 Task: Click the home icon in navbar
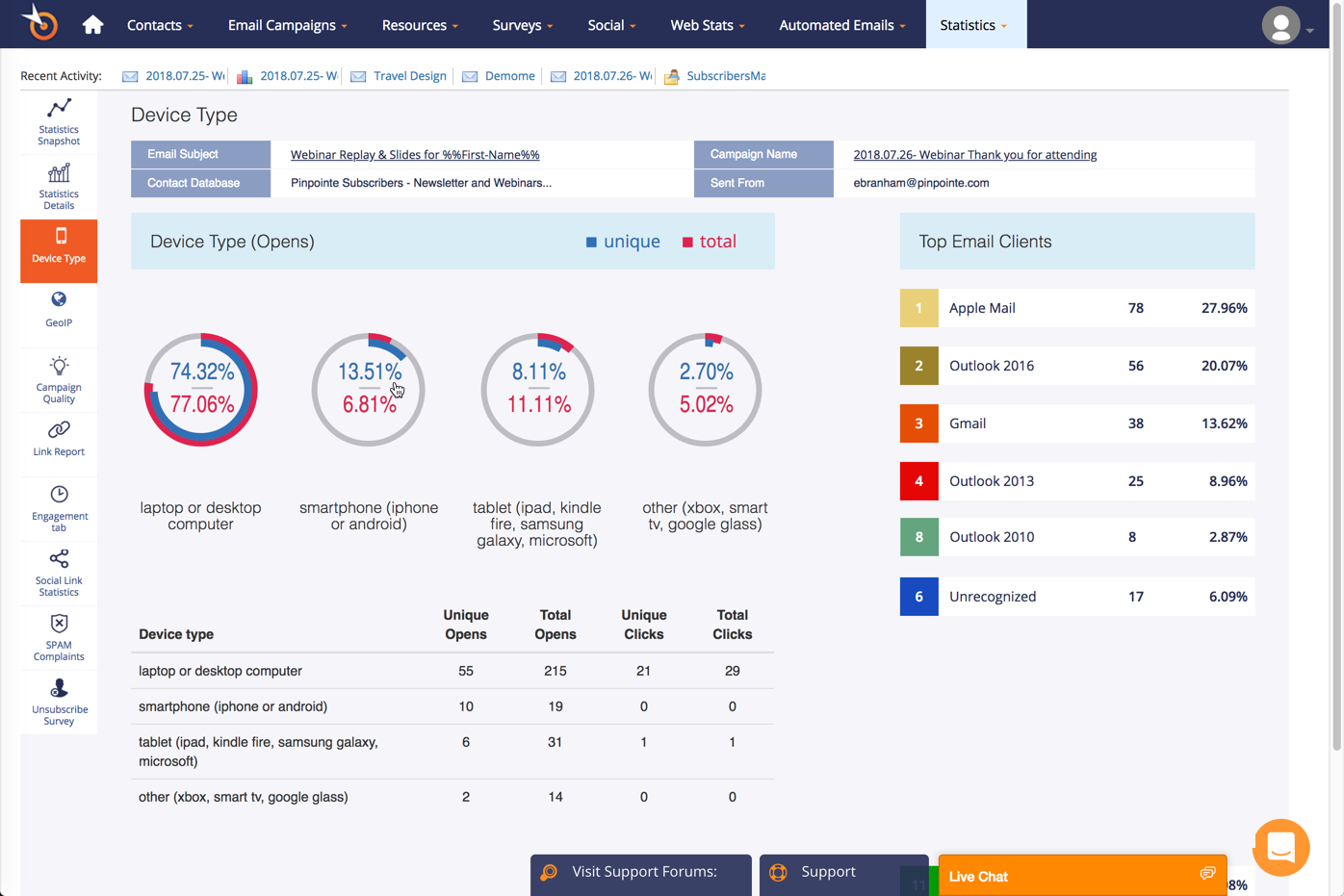coord(92,25)
